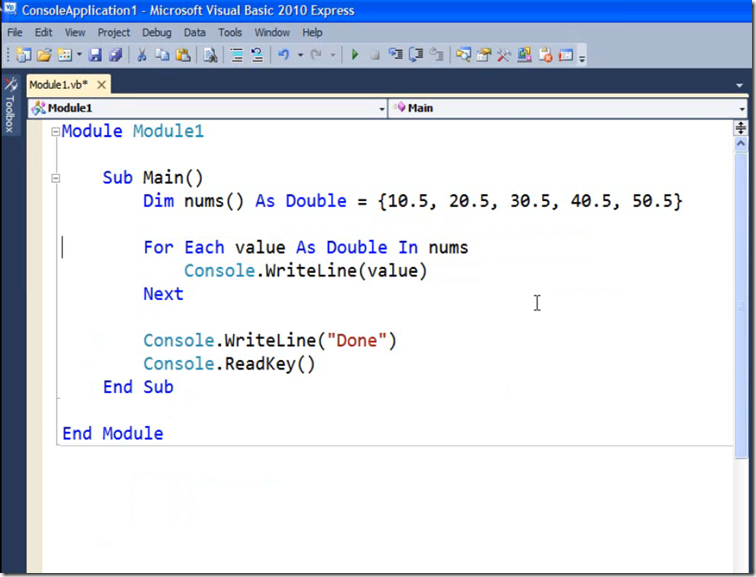Open active documents list dropdown arrow
This screenshot has width=756, height=577.
pos(740,85)
